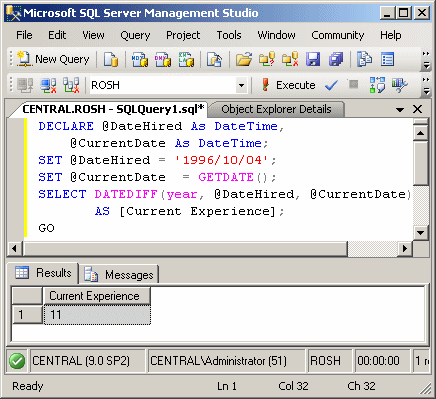Switch to Object Explorer Details tab
The width and height of the screenshot is (436, 399).
[x=276, y=109]
